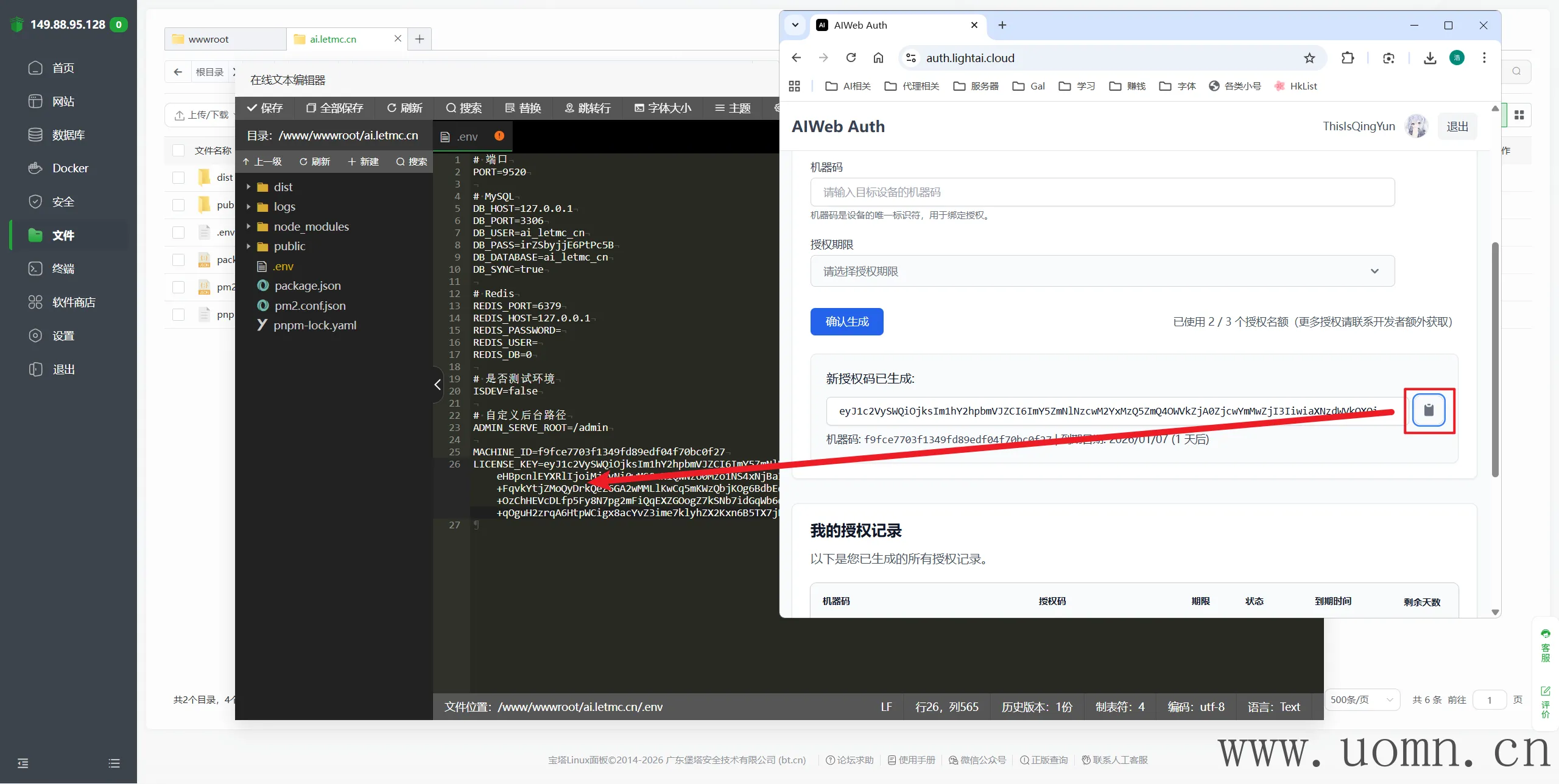Open Chrome extensions puzzle icon
Screen dimensions: 1559x784
pos(1347,58)
